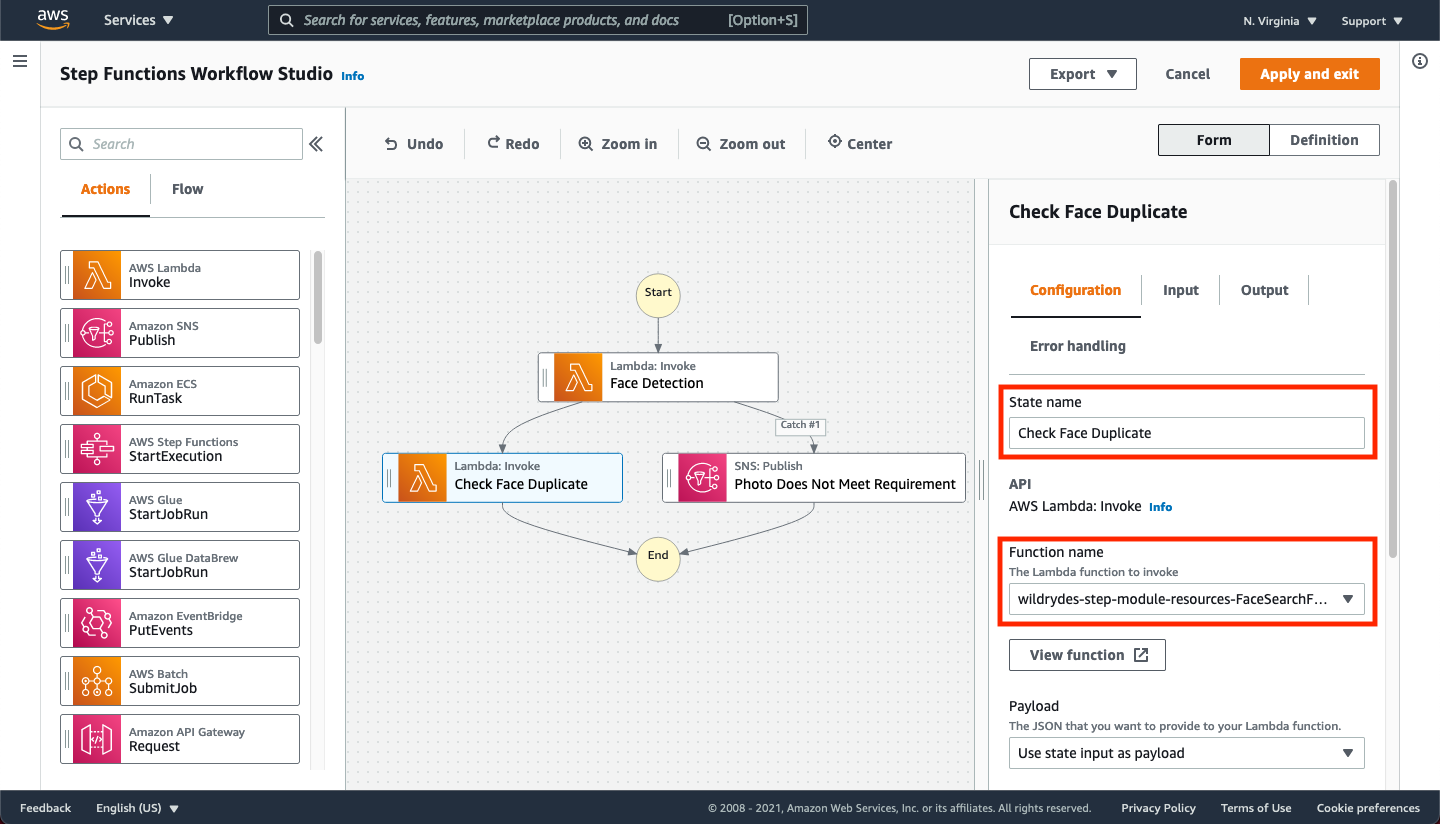Open the Function name dropdown

[x=1187, y=599]
